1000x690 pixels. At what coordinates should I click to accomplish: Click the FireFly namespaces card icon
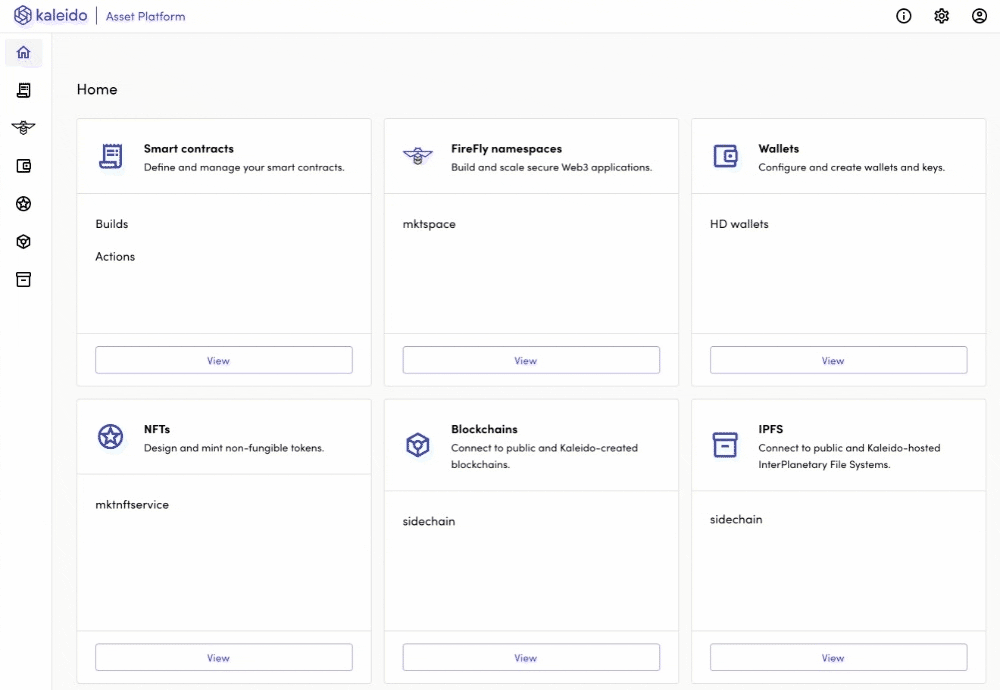[x=418, y=155]
